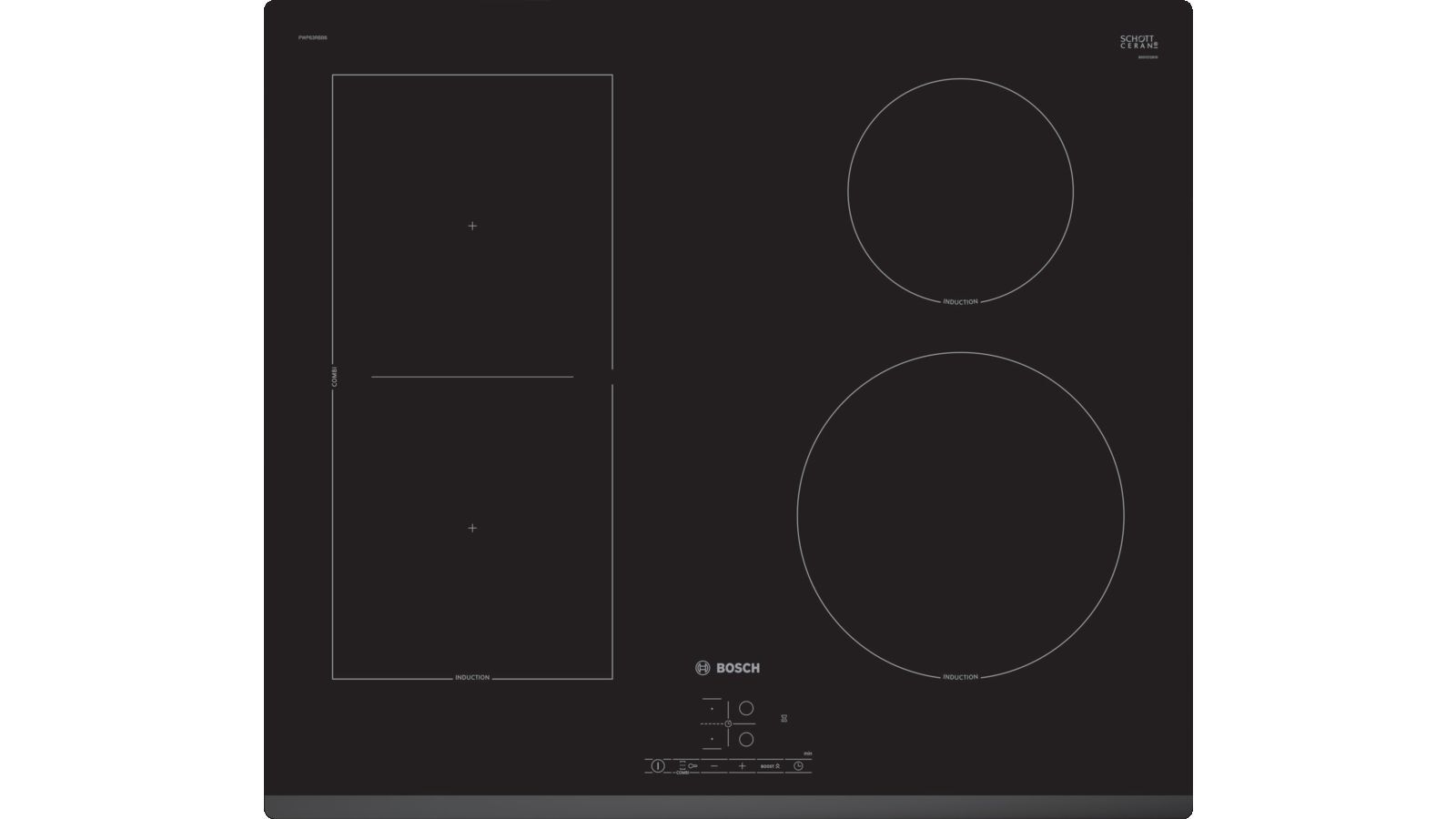Image resolution: width=1456 pixels, height=819 pixels.
Task: Click the INDUCTION label under the large round zone
Action: point(960,677)
